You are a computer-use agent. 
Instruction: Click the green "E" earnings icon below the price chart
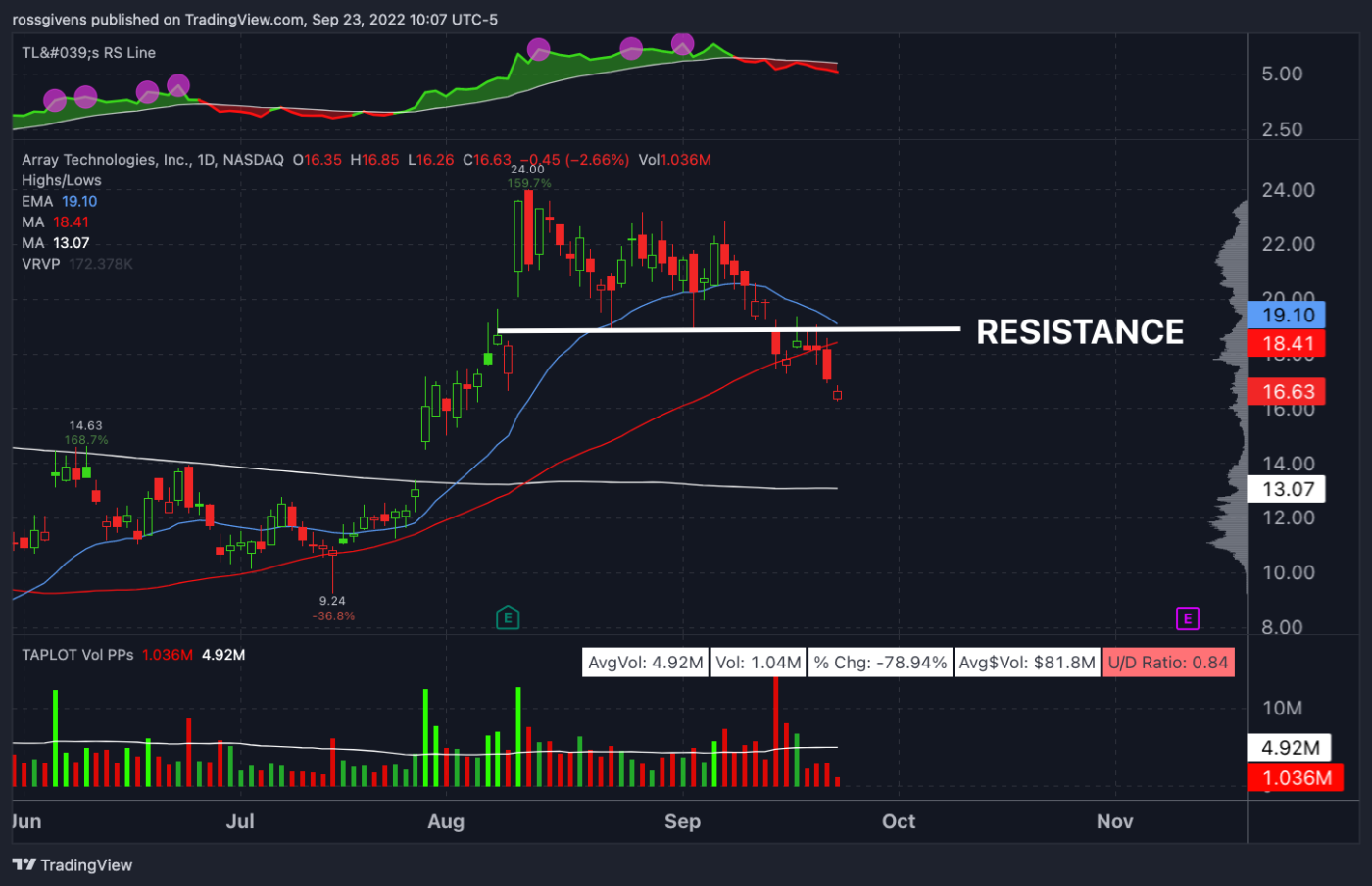[508, 619]
